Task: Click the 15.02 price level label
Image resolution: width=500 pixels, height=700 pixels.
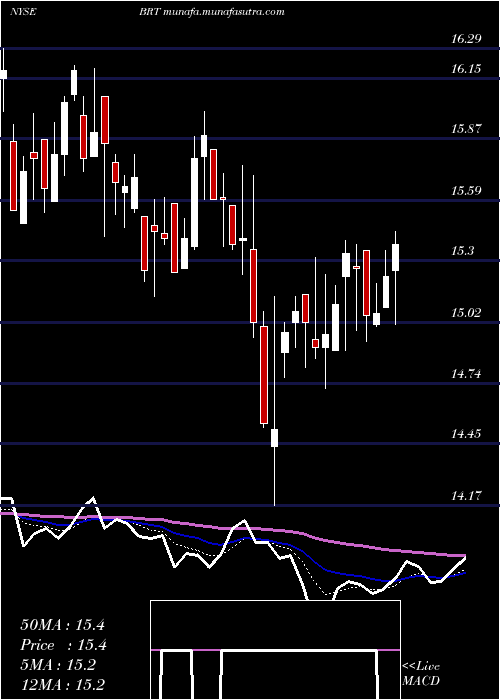Action: [x=466, y=313]
